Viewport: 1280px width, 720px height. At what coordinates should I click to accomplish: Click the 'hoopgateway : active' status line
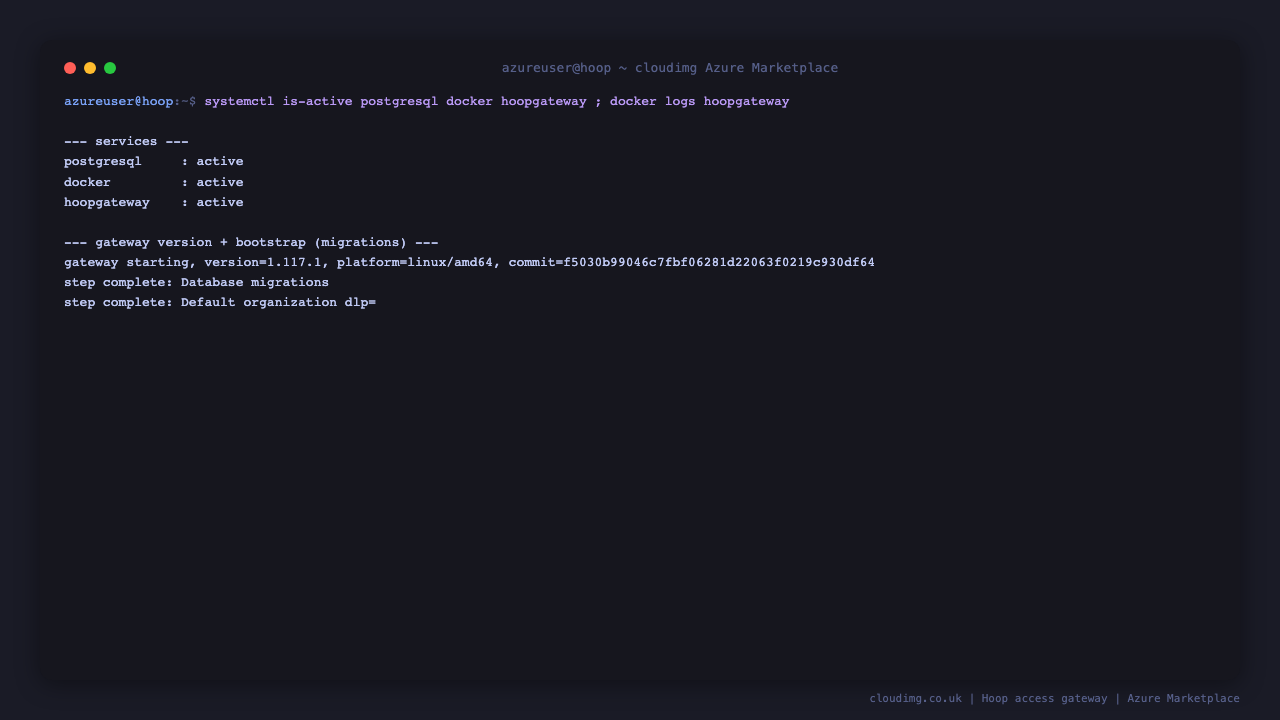coord(154,202)
